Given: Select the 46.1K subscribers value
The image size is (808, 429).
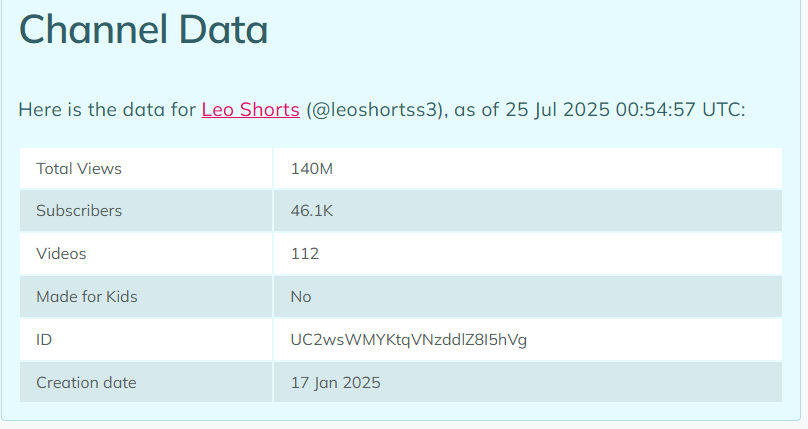Looking at the screenshot, I should [312, 211].
